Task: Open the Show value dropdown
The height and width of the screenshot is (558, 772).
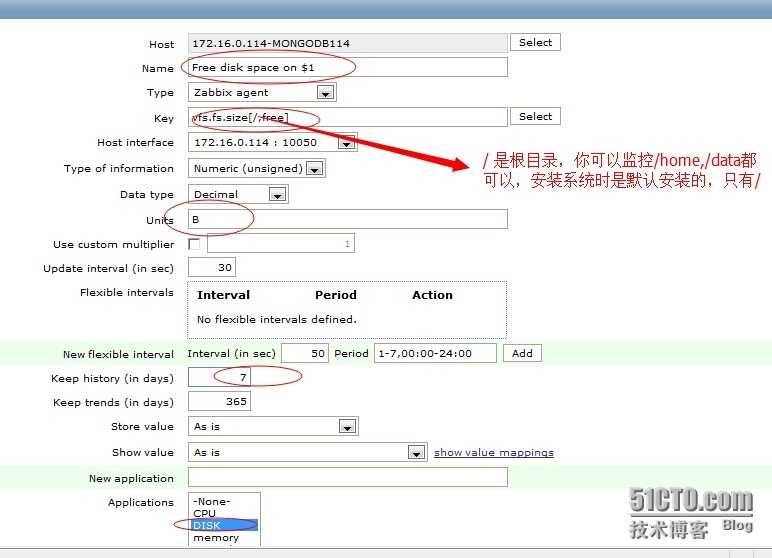Action: point(307,452)
